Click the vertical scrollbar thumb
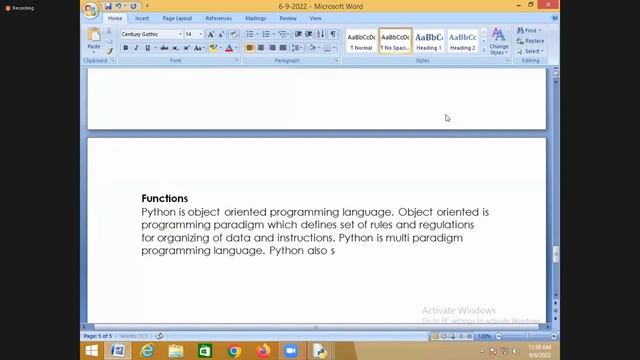 pos(556,254)
